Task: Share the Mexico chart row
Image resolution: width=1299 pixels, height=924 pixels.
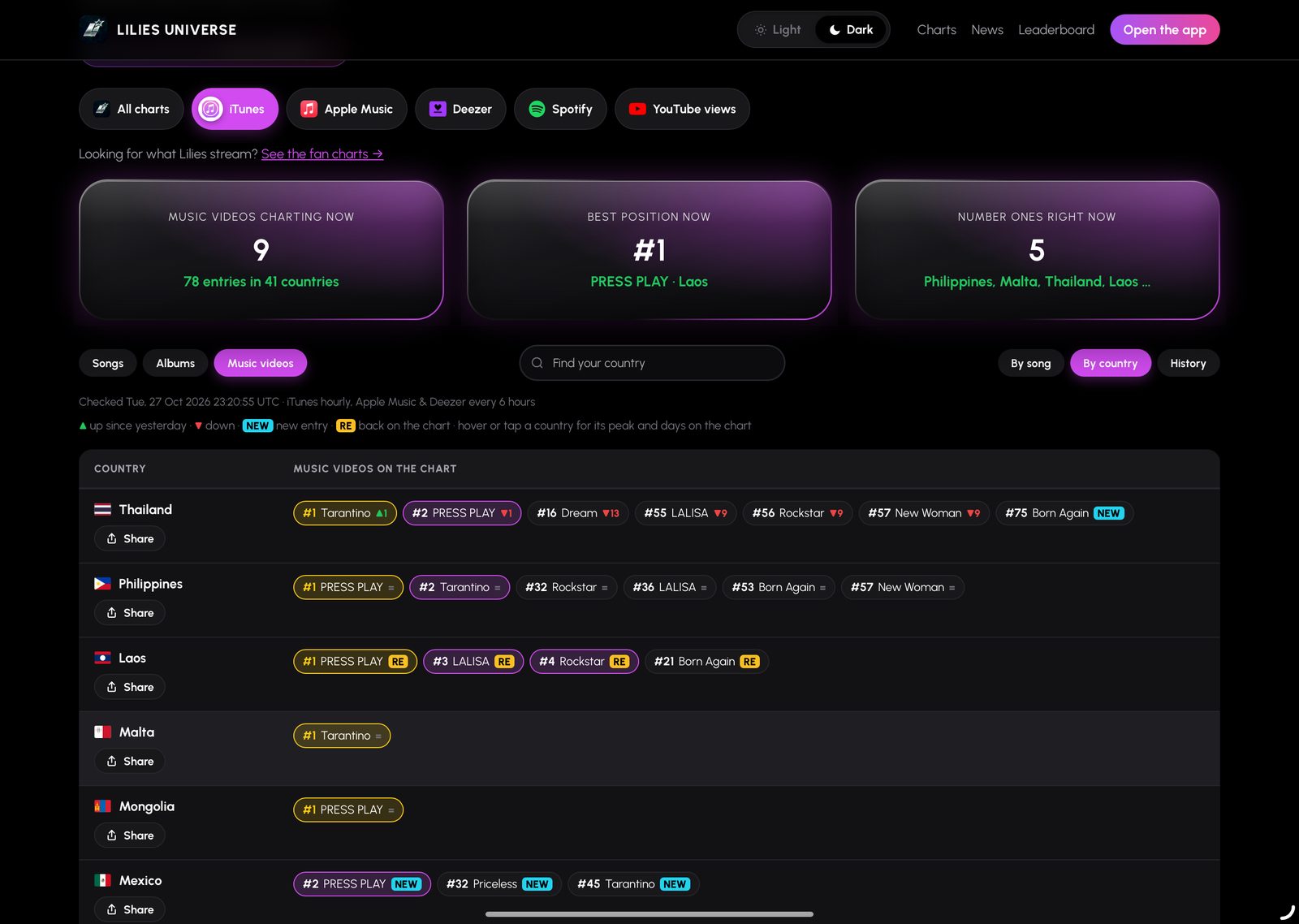Action: [130, 909]
